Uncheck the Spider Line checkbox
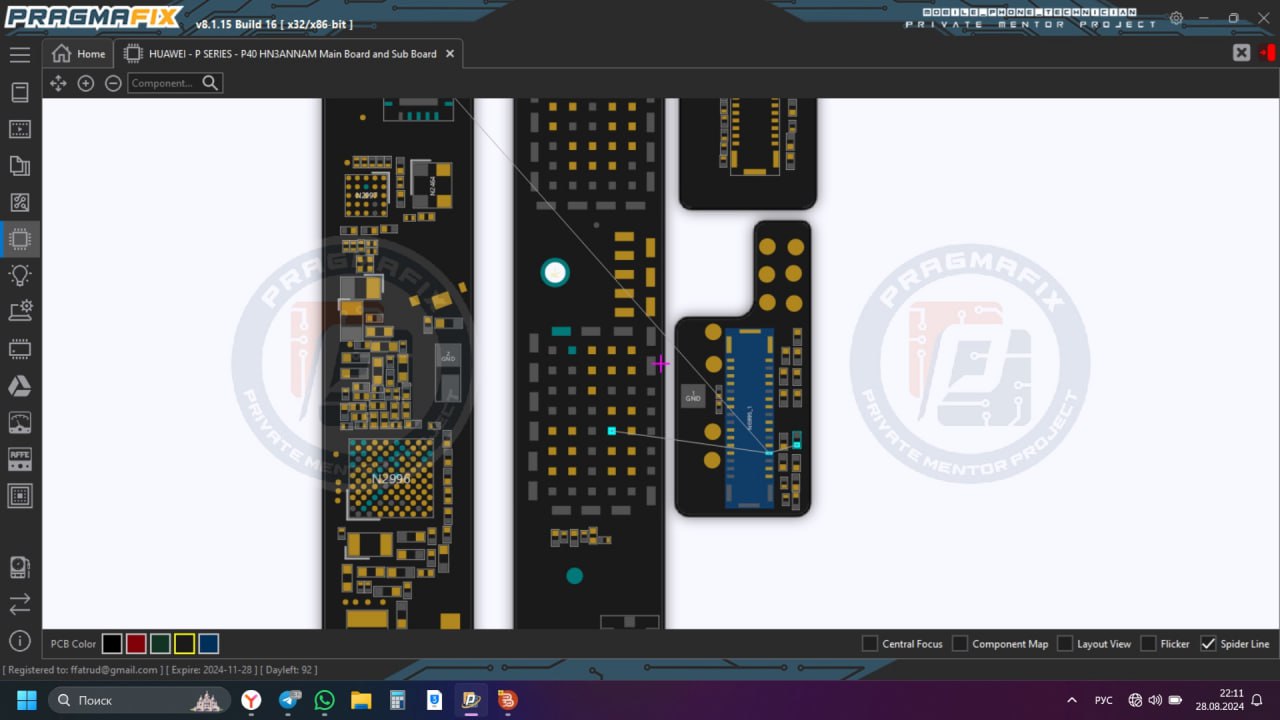1280x720 pixels. pyautogui.click(x=1208, y=644)
